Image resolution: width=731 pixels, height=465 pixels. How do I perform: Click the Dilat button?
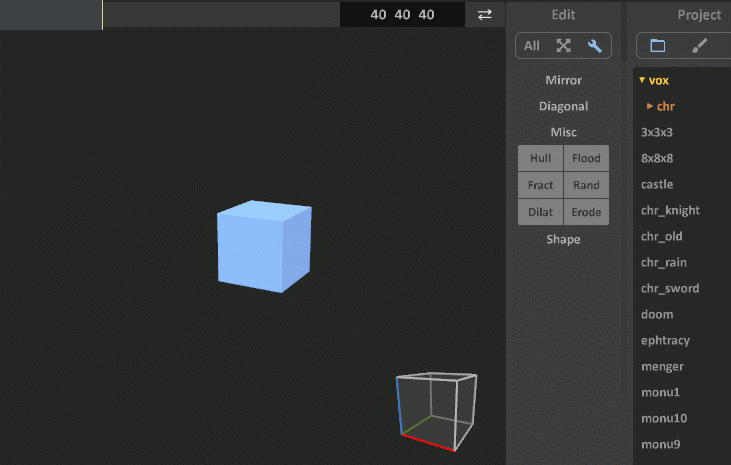click(540, 212)
